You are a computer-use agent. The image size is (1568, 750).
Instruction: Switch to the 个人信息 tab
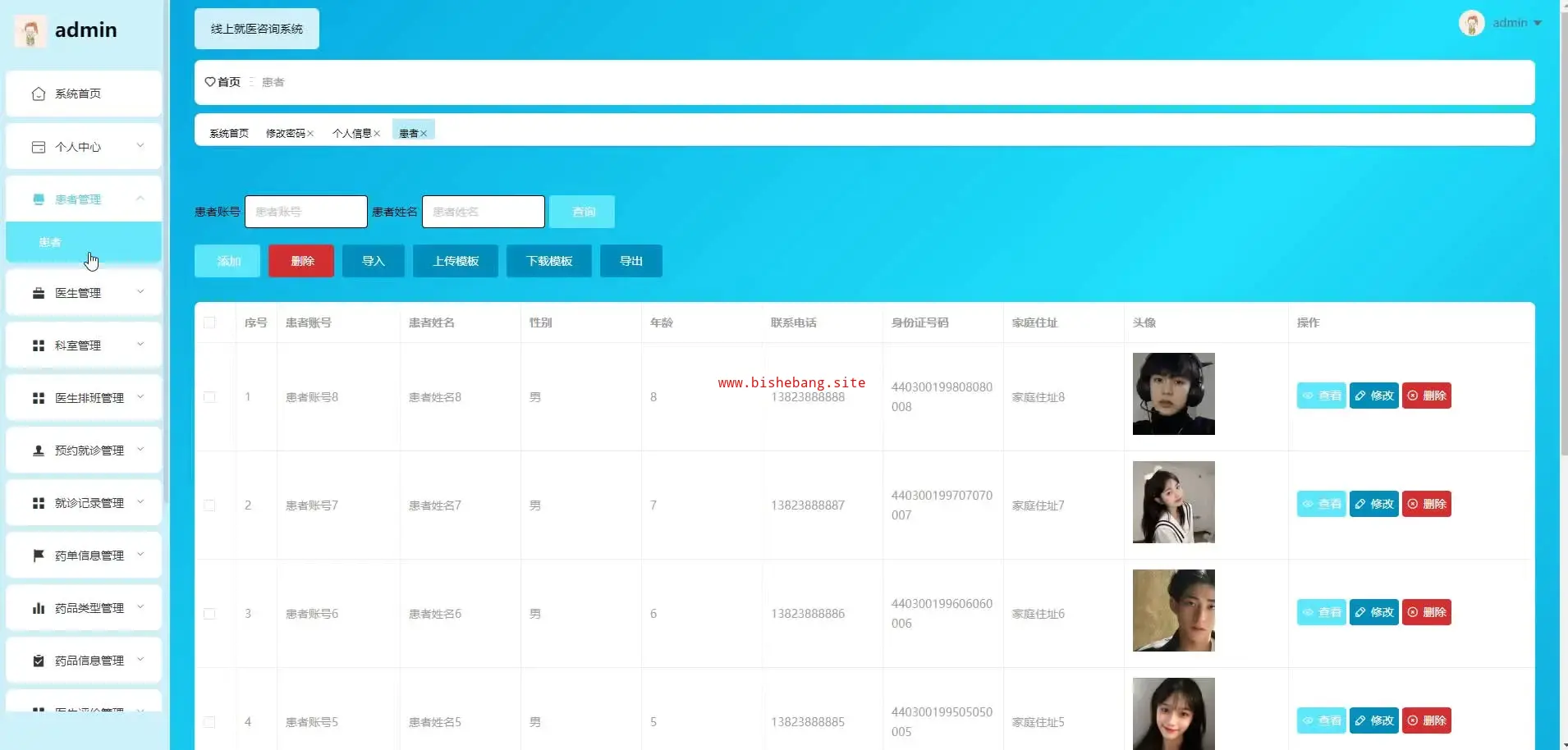352,134
